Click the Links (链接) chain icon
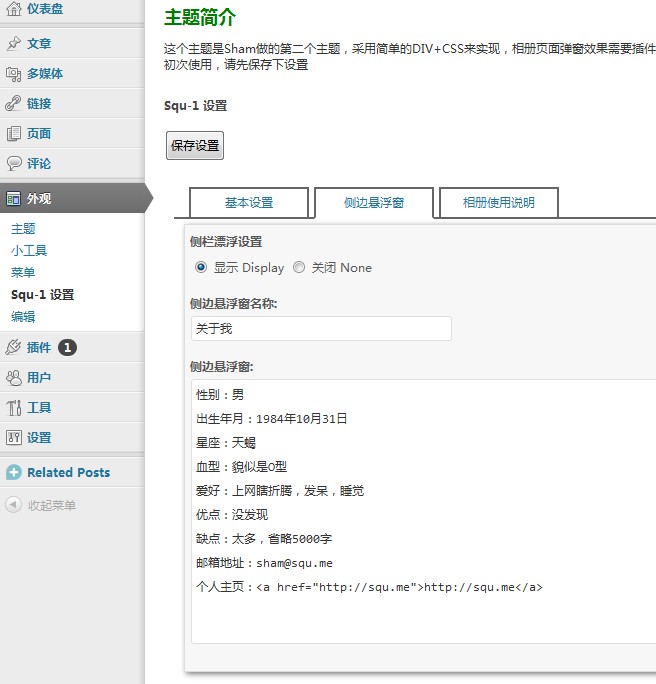Screen dimensions: 656x684 click(14, 104)
